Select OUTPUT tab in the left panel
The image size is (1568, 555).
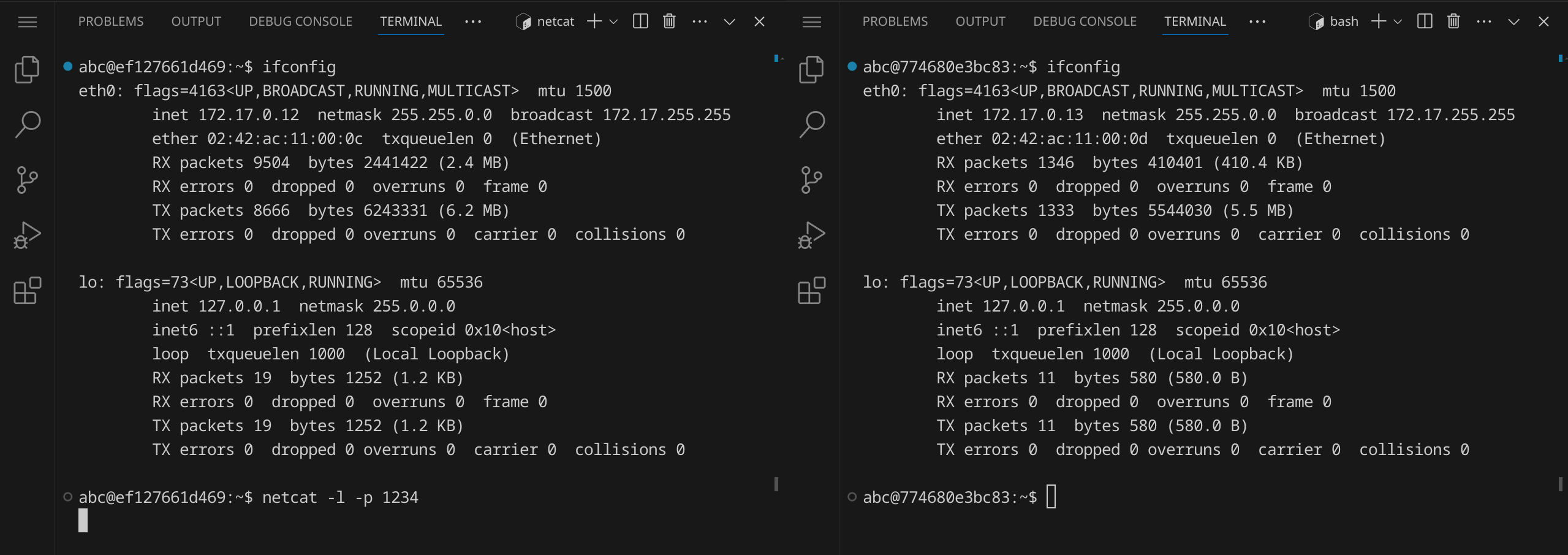click(196, 21)
